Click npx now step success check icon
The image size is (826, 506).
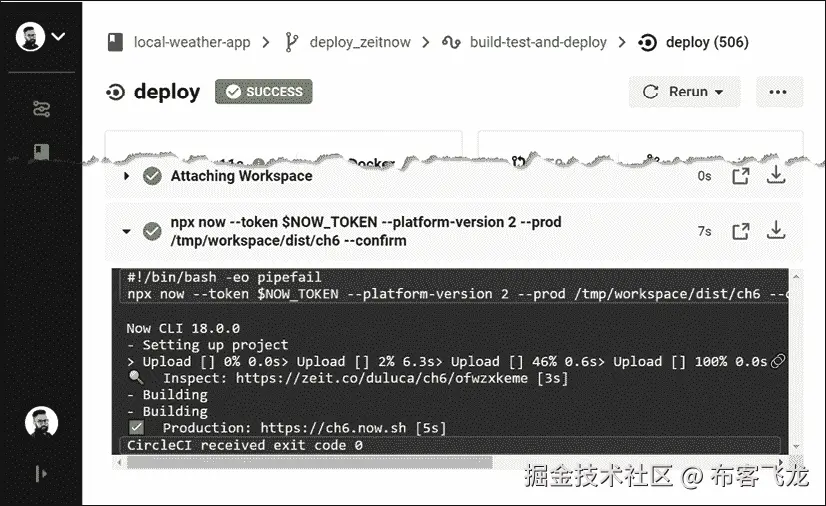[x=152, y=231]
